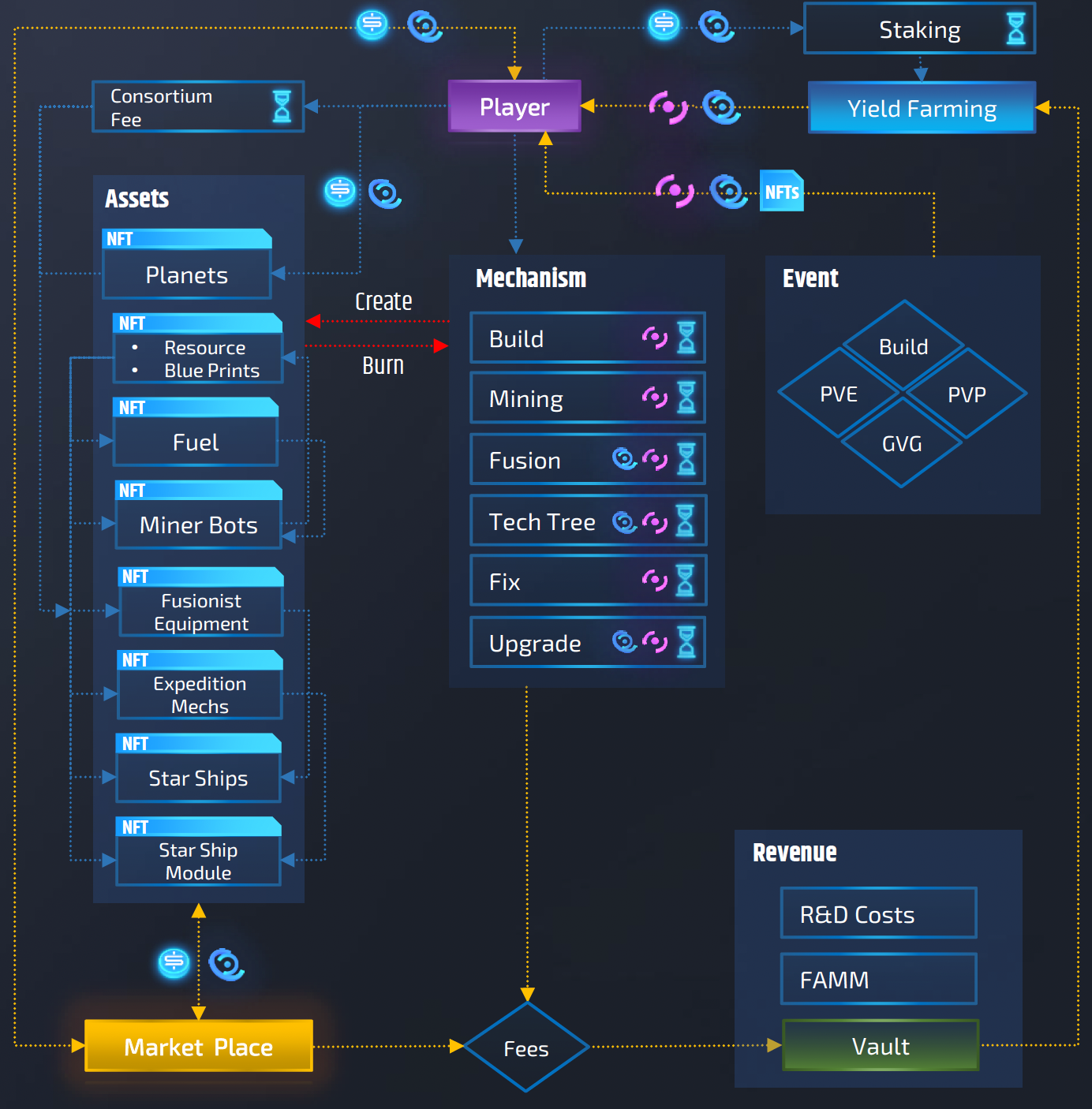Toggle the pink token icon beside Yield Farming

668,106
